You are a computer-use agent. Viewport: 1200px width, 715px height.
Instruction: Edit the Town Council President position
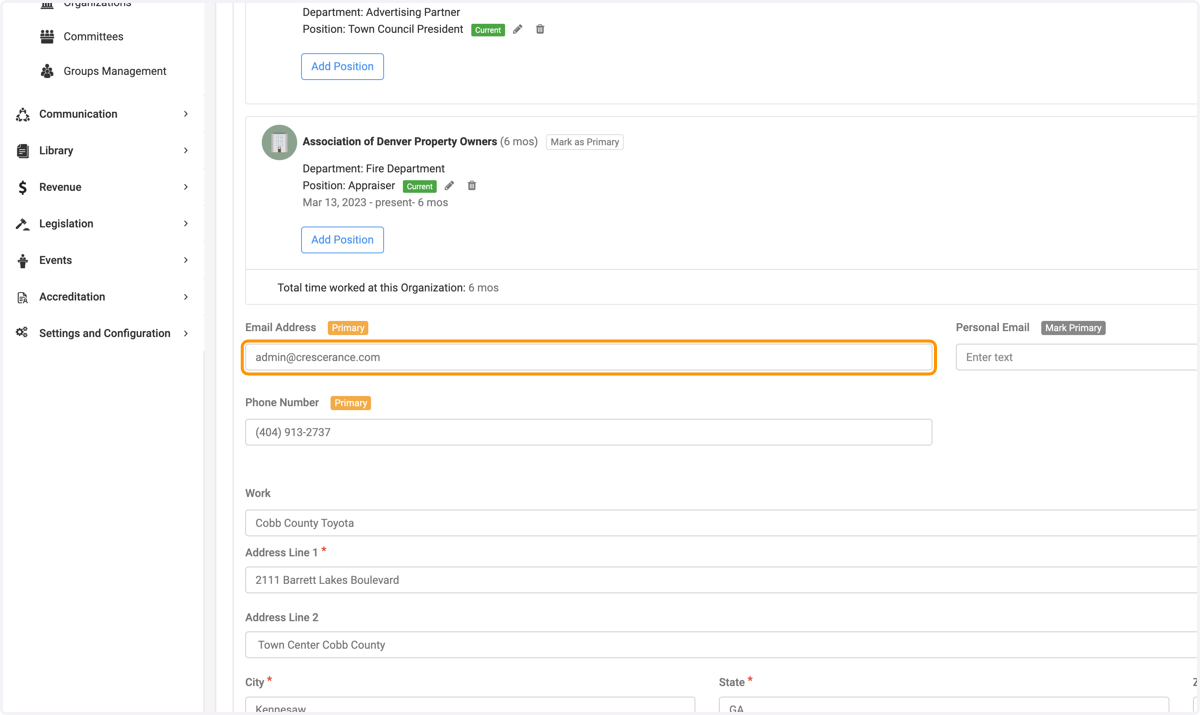[x=518, y=30]
